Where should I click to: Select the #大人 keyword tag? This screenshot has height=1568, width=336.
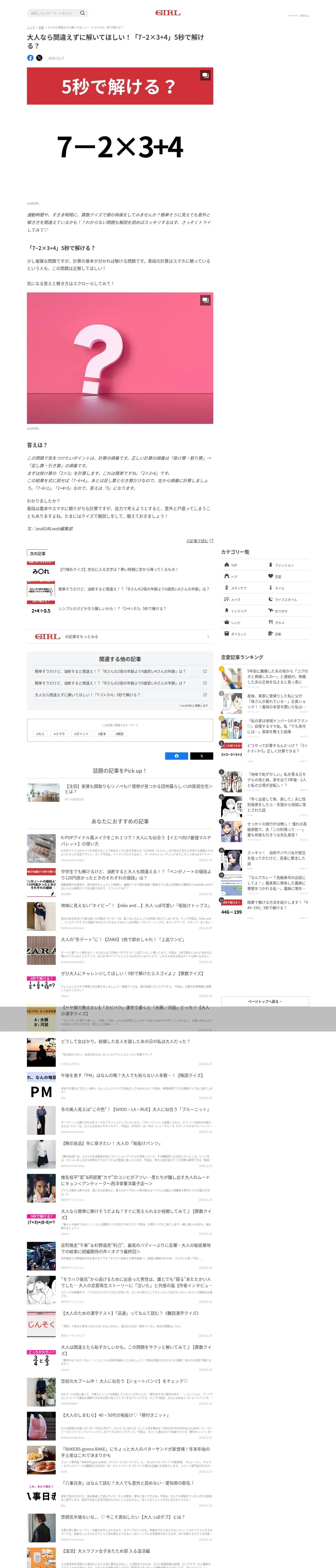(x=40, y=734)
